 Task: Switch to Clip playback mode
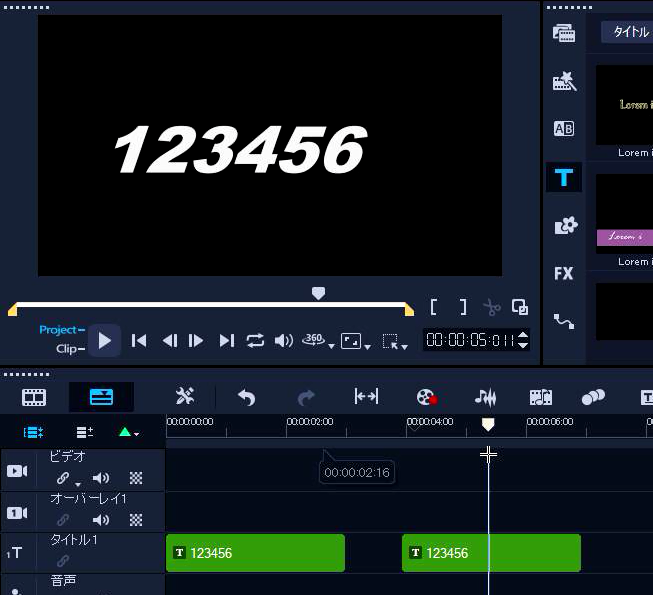pos(70,349)
